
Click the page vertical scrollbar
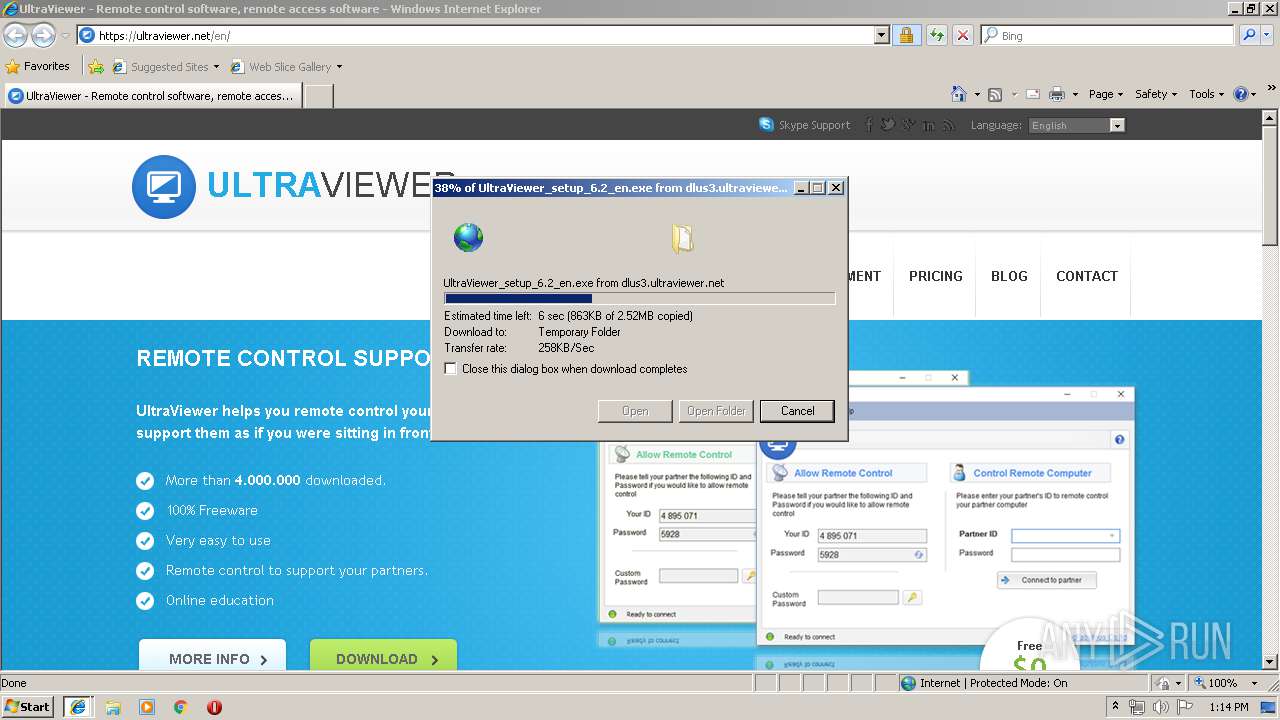1271,390
